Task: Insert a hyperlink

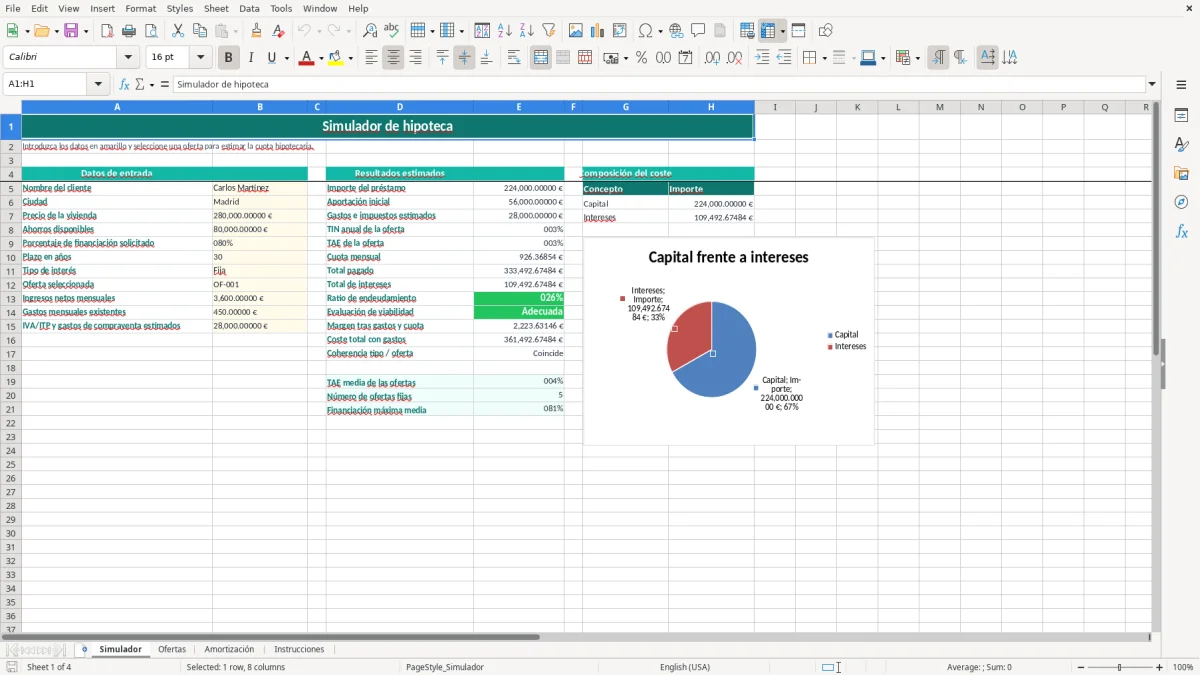Action: (x=676, y=31)
